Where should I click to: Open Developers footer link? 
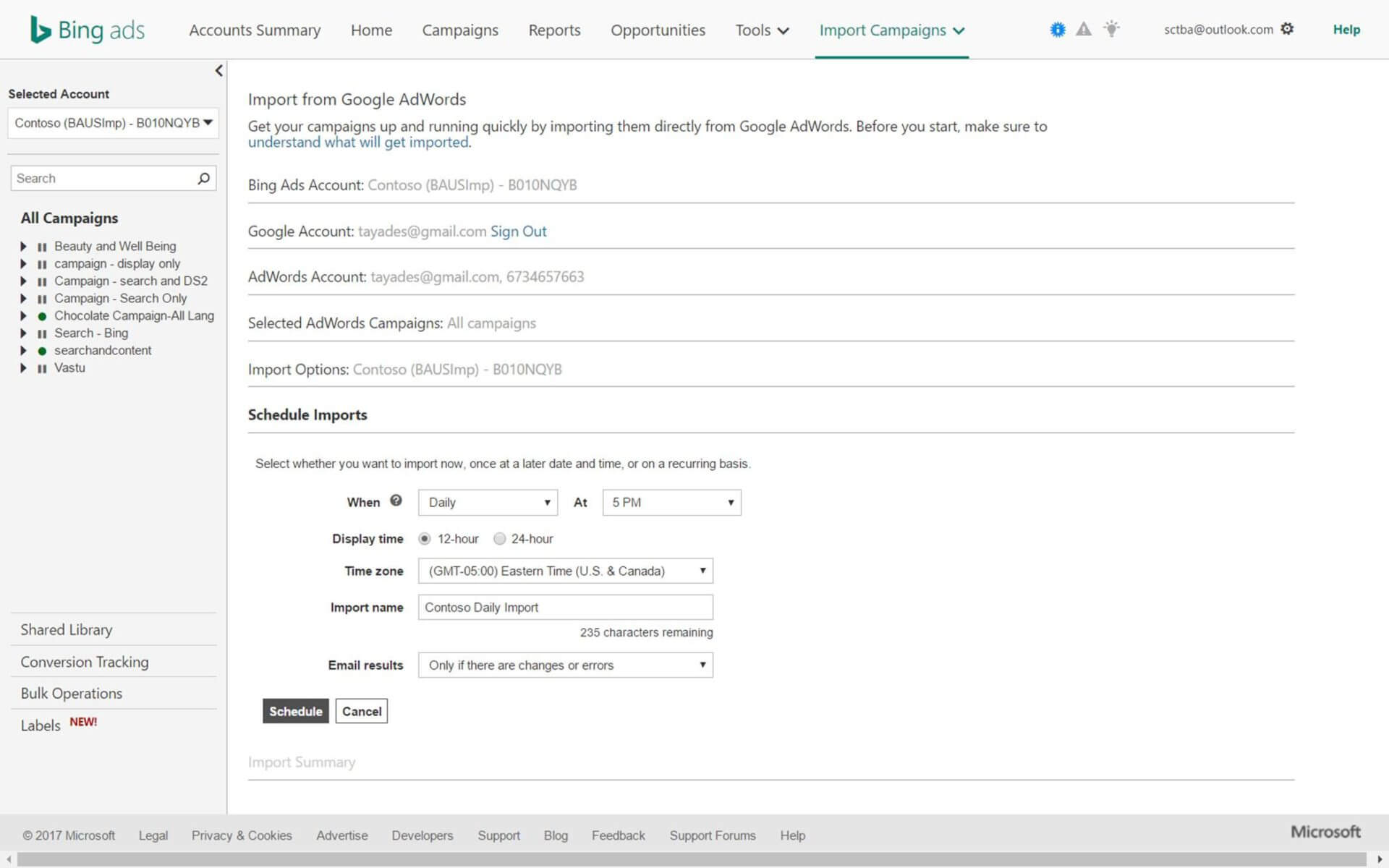(422, 835)
